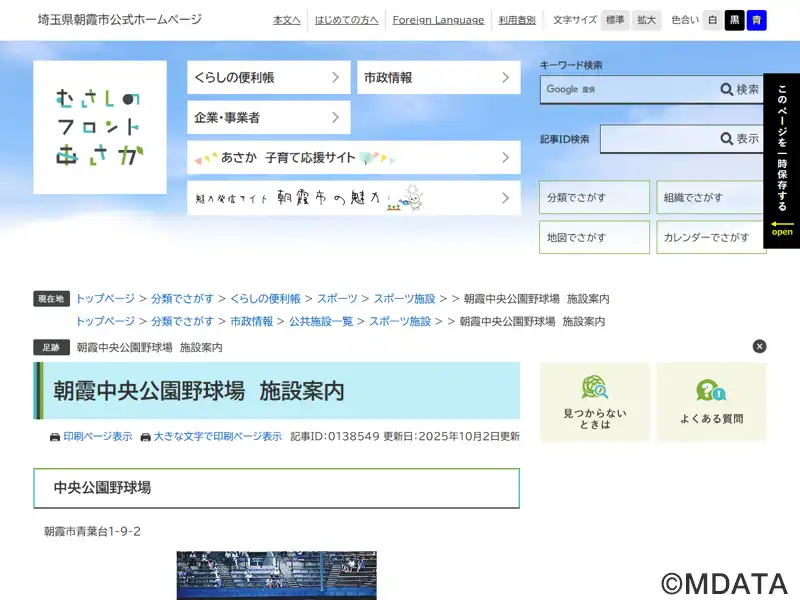The width and height of the screenshot is (800, 600).
Task: Open the よくある質問 FAQ icon
Action: point(711,402)
